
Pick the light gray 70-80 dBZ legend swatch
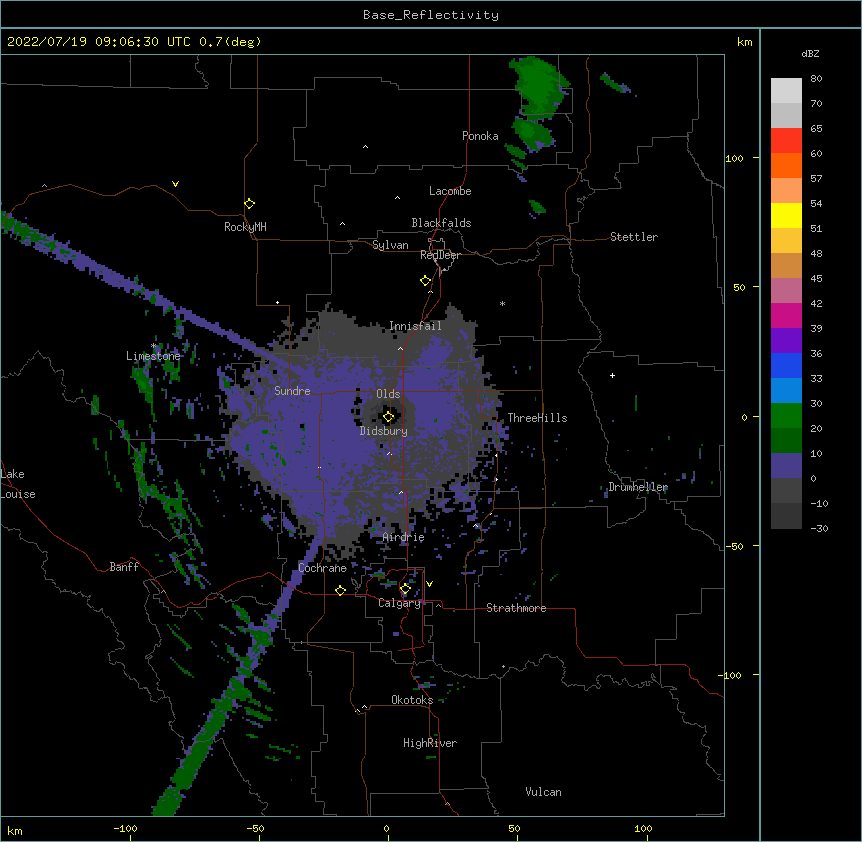pos(786,91)
